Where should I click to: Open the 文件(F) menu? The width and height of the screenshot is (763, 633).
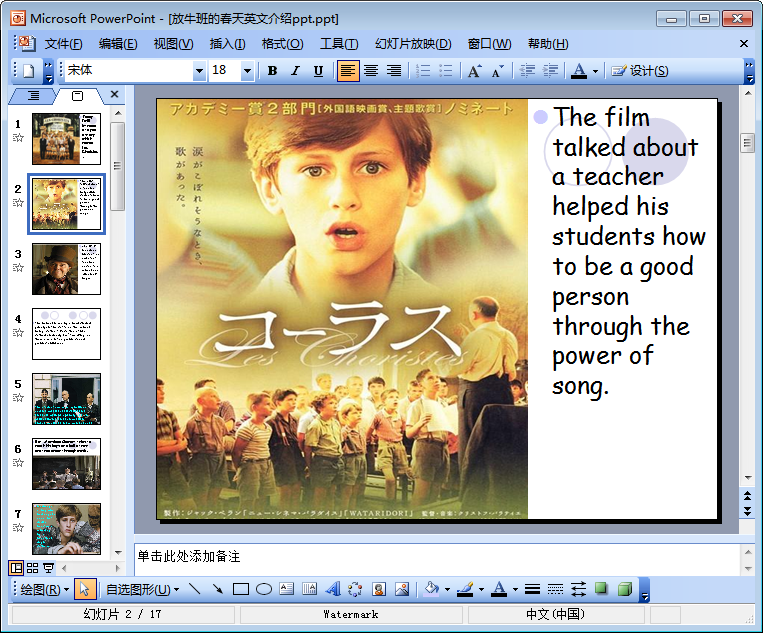pyautogui.click(x=64, y=44)
